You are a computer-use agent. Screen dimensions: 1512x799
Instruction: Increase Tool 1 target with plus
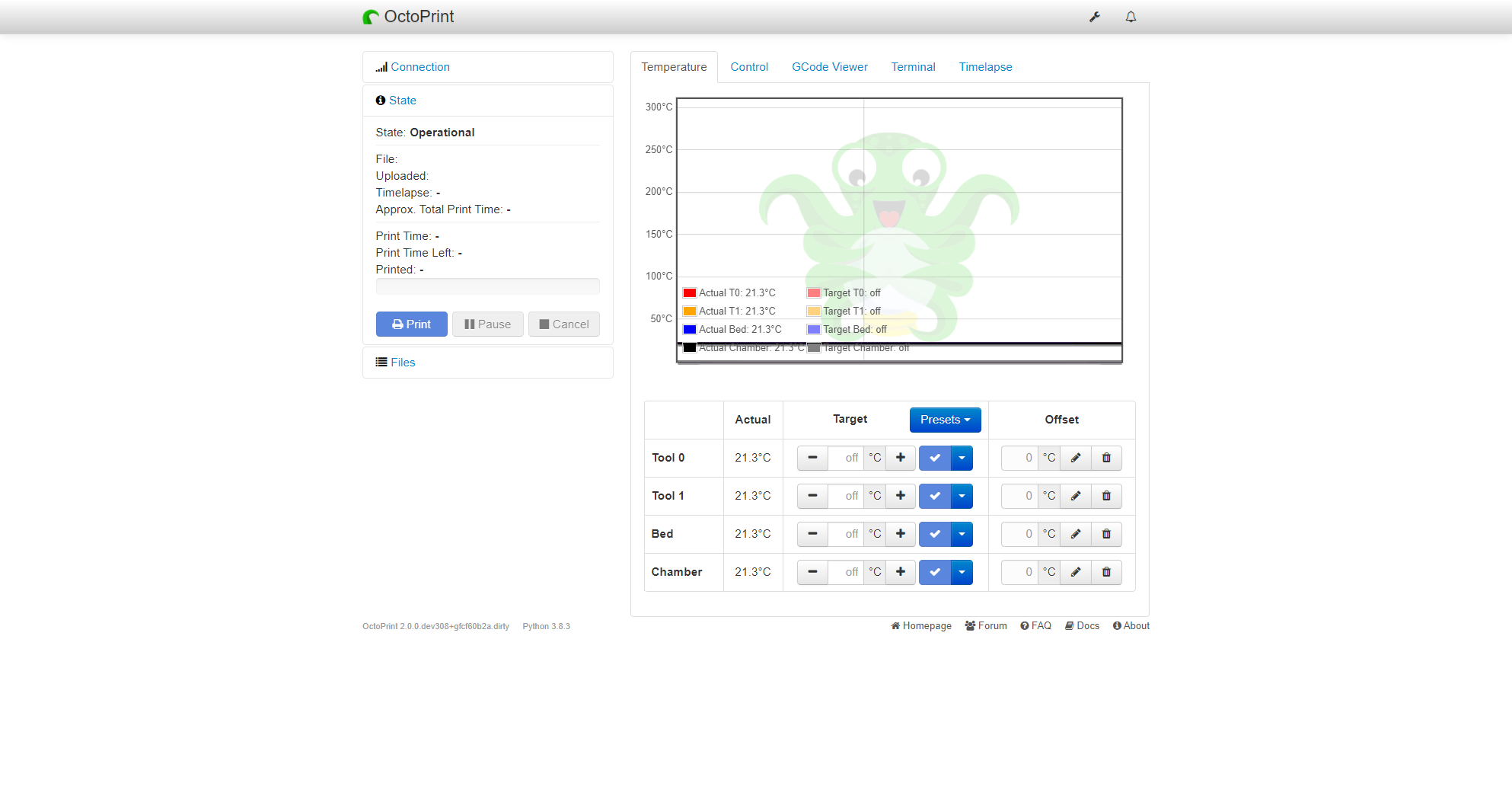(901, 496)
